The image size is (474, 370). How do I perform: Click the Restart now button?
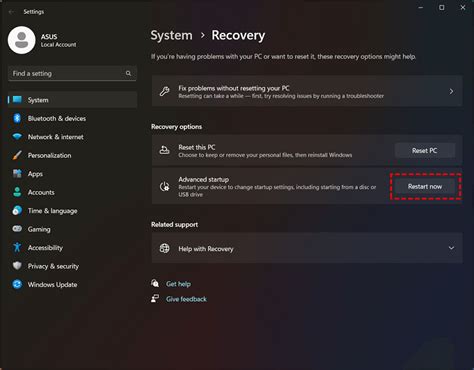(x=425, y=187)
